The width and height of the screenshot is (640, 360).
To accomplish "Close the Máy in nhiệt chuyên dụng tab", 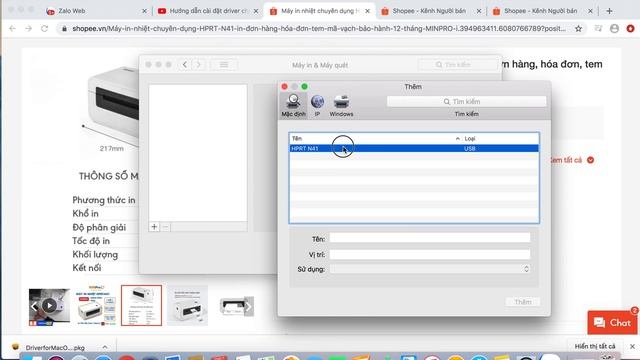I will pyautogui.click(x=367, y=11).
